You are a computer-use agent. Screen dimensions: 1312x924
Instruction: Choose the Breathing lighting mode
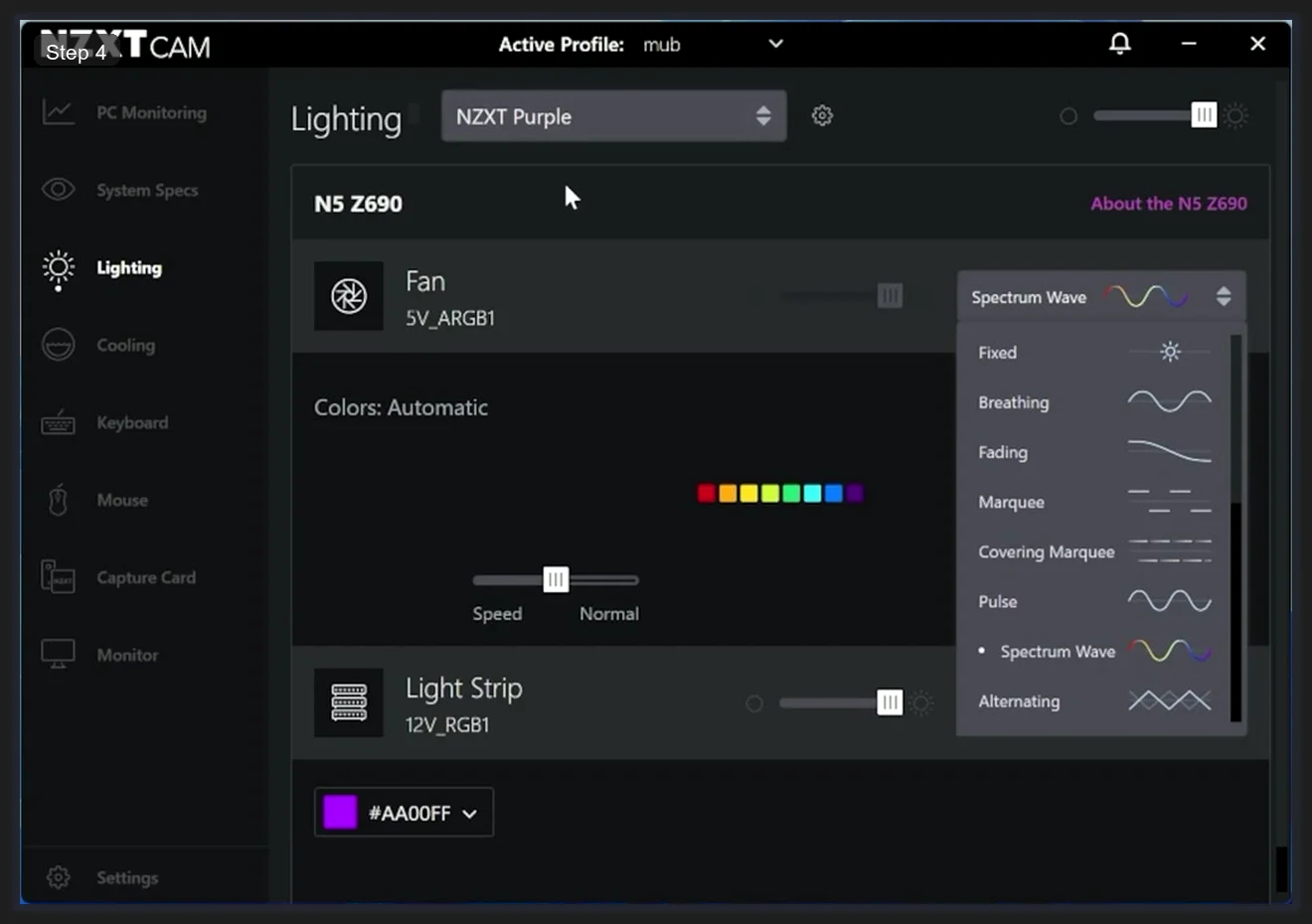coord(1013,402)
